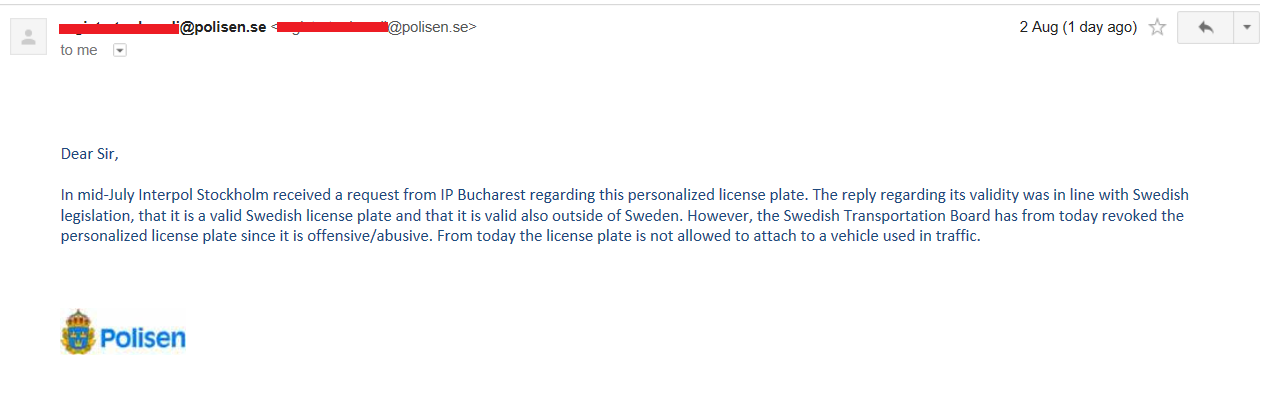The width and height of the screenshot is (1271, 403).
Task: Click the sender's grey avatar icon
Action: tap(28, 37)
